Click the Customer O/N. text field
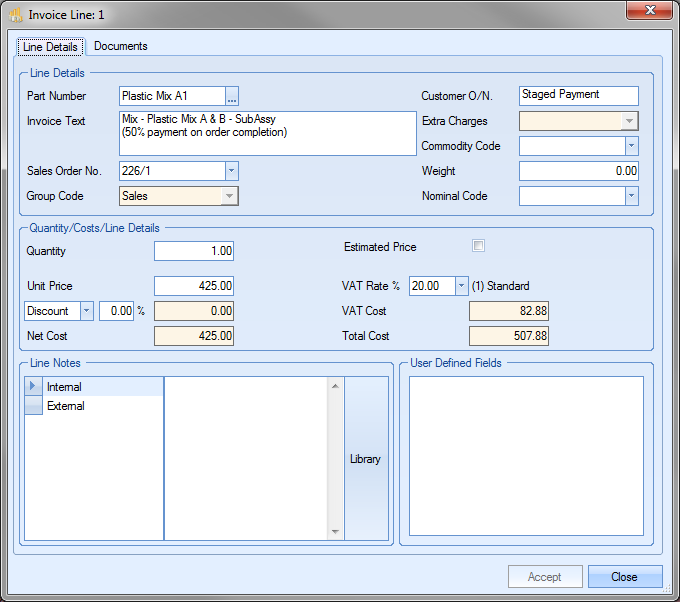Image resolution: width=680 pixels, height=602 pixels. [579, 95]
